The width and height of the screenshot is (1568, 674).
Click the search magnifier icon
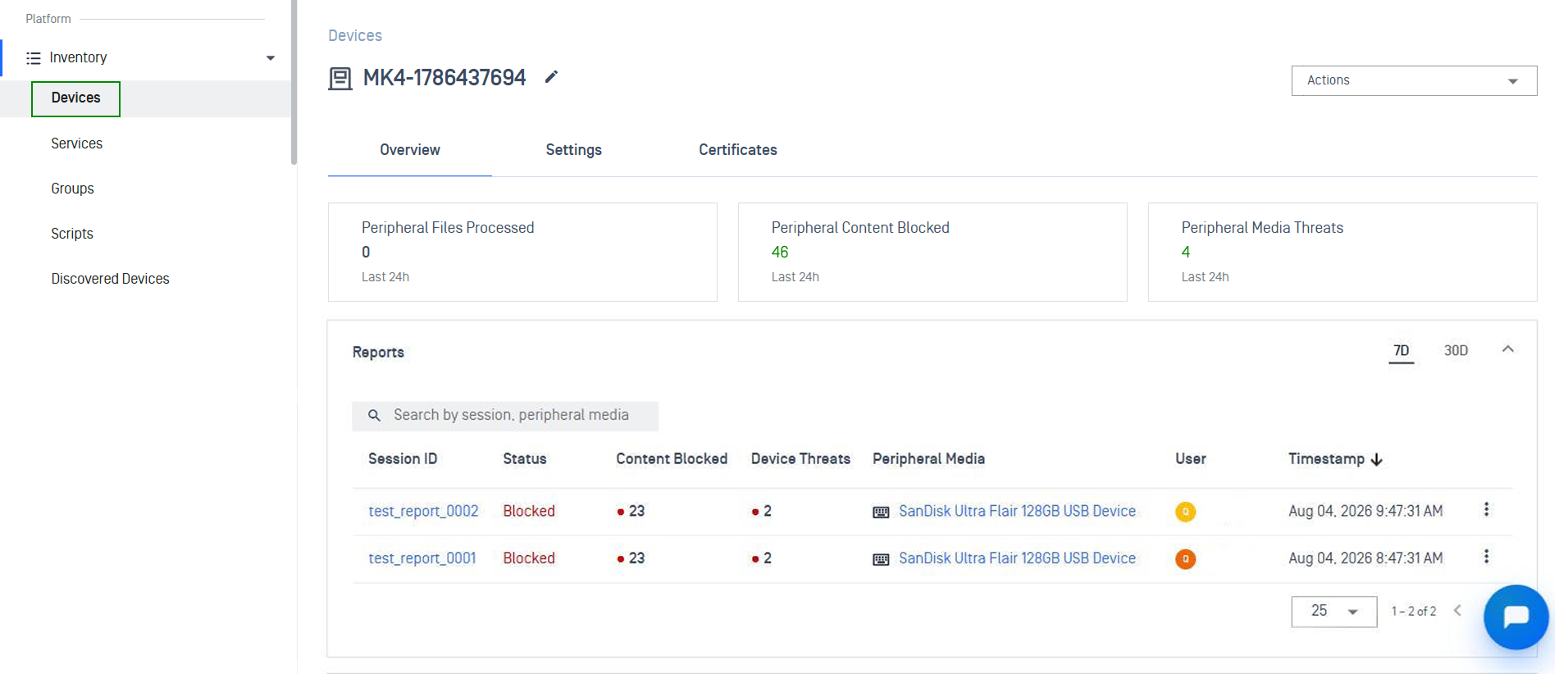[x=374, y=416]
